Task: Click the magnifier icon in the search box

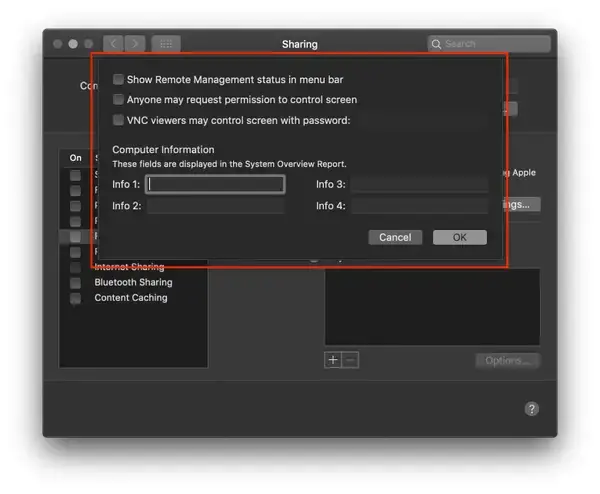Action: (x=436, y=44)
